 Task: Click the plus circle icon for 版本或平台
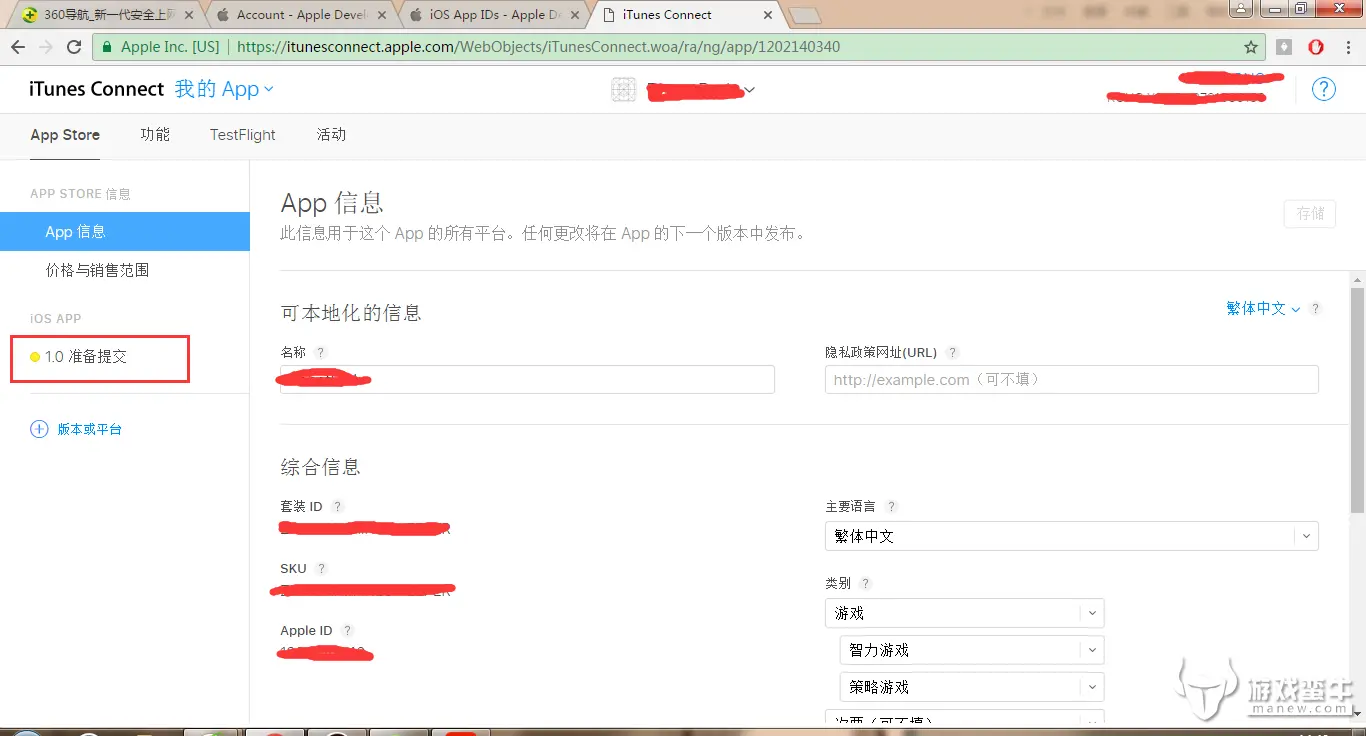tap(39, 429)
